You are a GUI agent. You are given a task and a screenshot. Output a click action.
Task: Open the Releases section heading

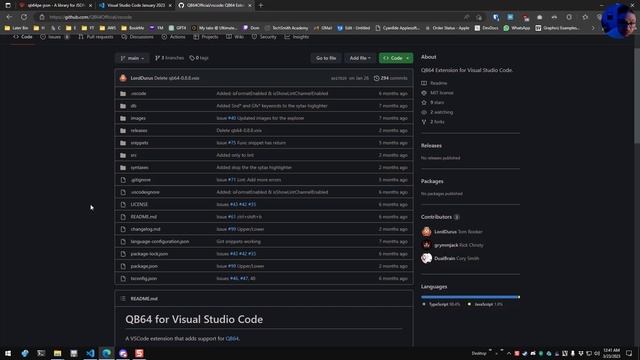coord(431,145)
